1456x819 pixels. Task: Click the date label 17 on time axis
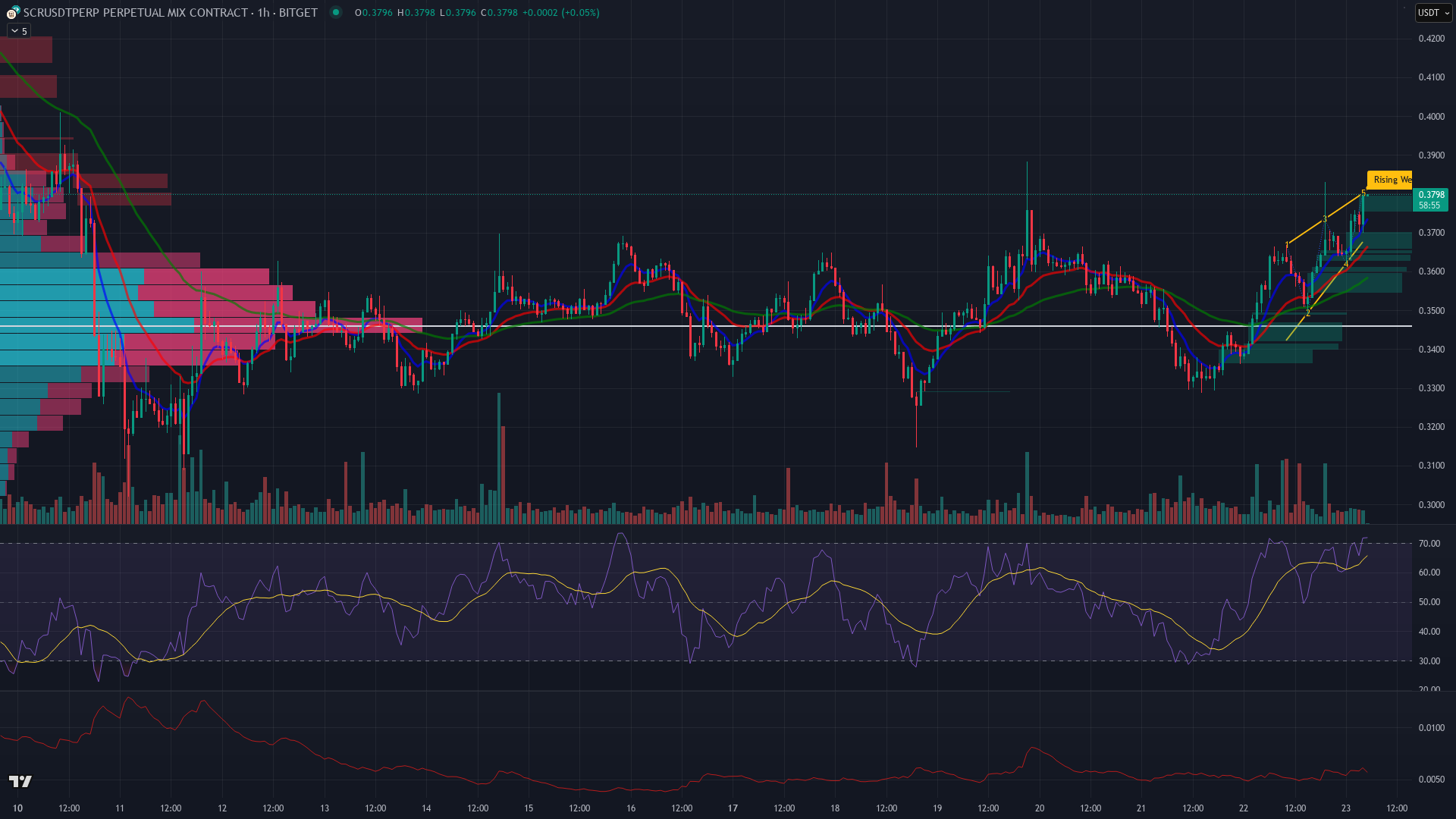[x=733, y=808]
